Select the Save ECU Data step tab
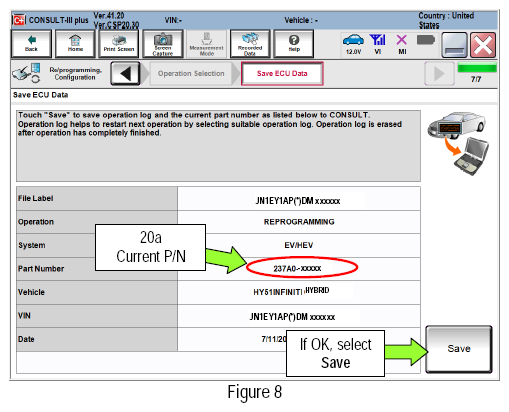 pos(282,73)
